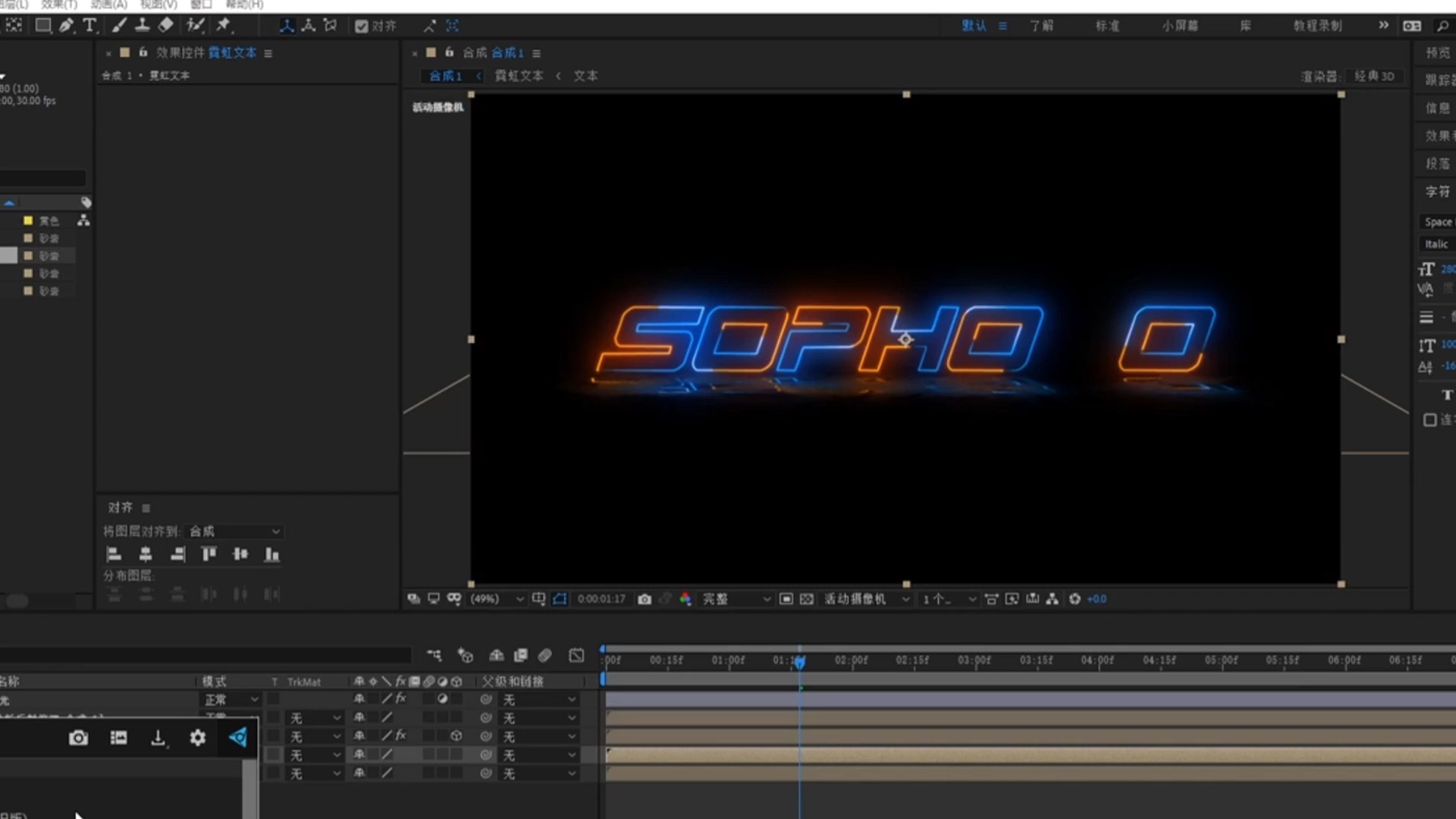Toggle lock icon on Effect Controls panel

click(x=143, y=52)
